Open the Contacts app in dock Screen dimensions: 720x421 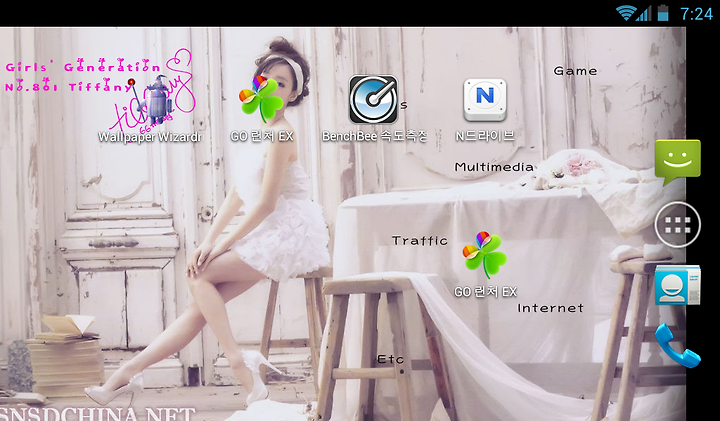(678, 285)
